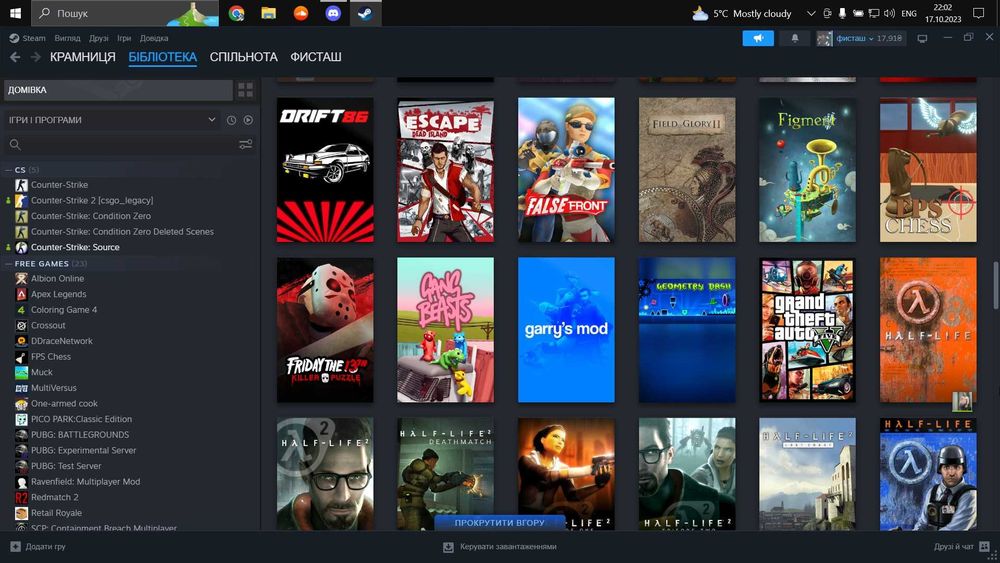Open advanced filter options icon
Viewport: 1000px width, 563px height.
(246, 145)
